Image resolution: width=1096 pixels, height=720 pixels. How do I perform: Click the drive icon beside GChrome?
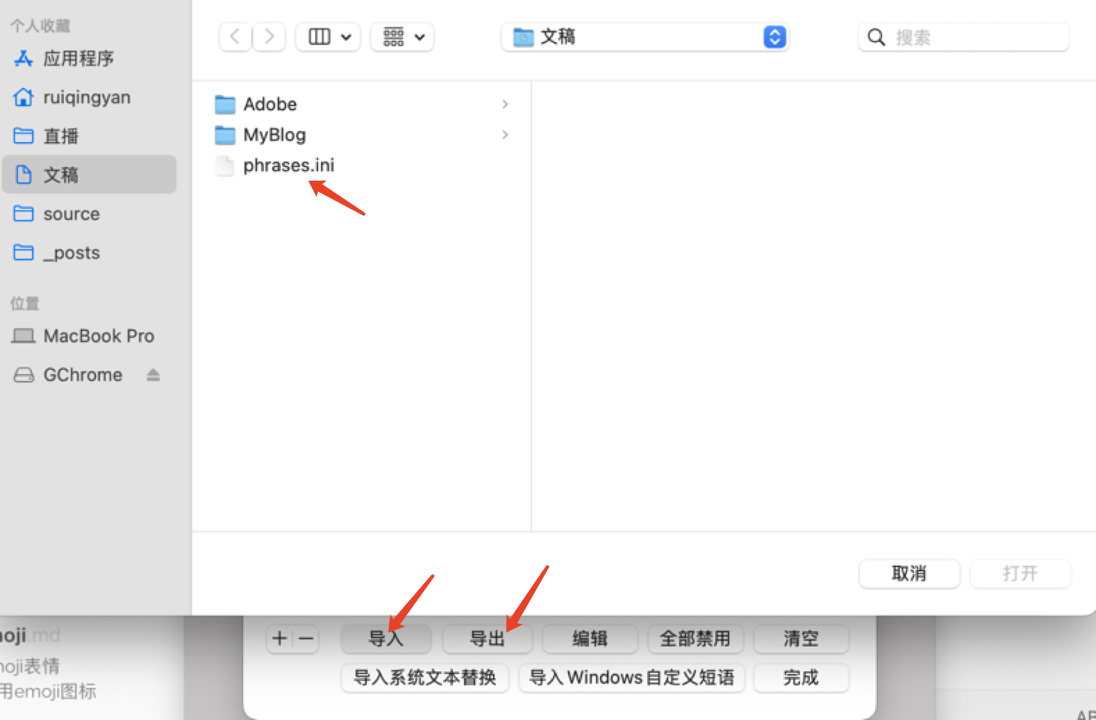pos(24,375)
